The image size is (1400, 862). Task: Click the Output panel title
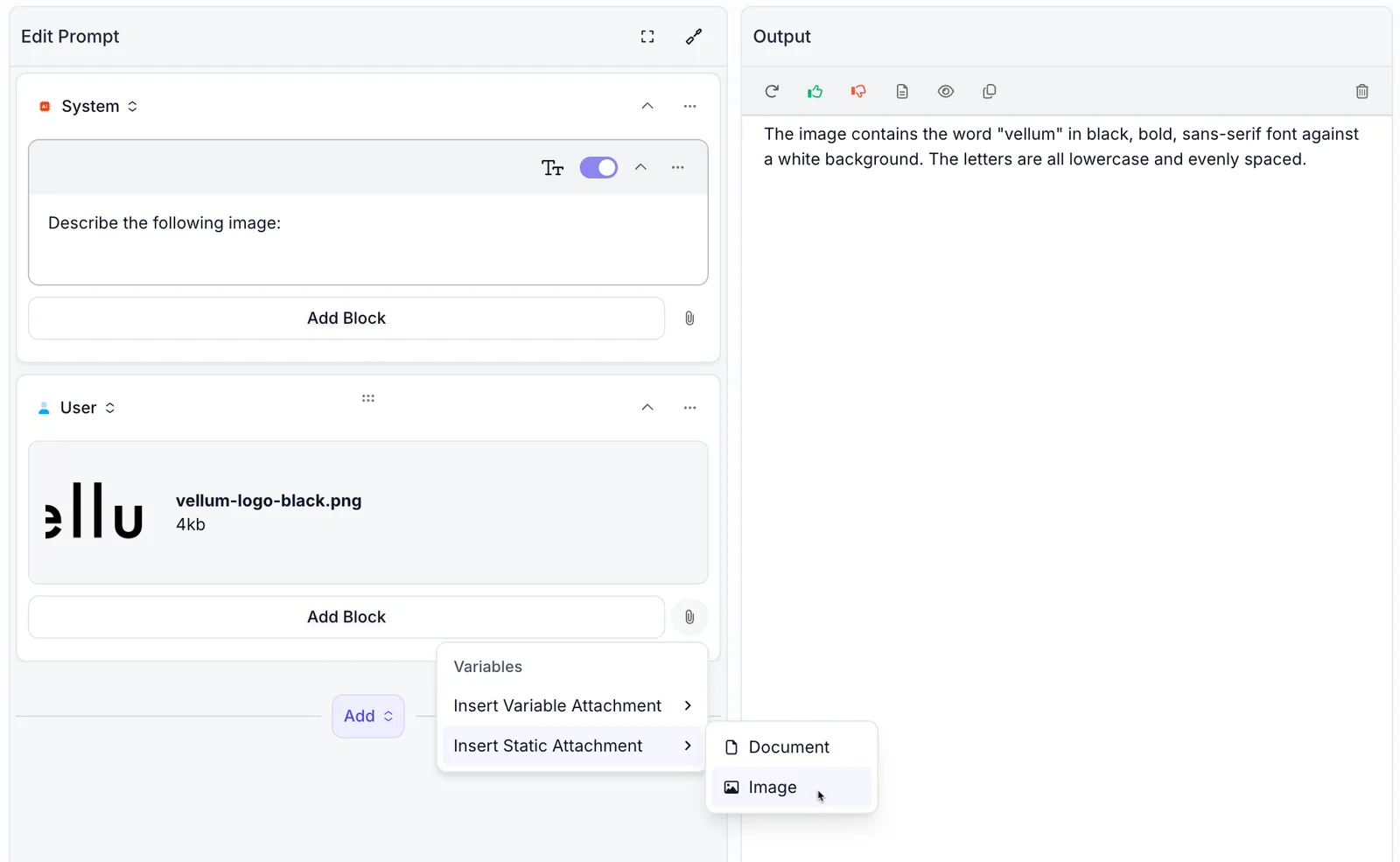[782, 37]
